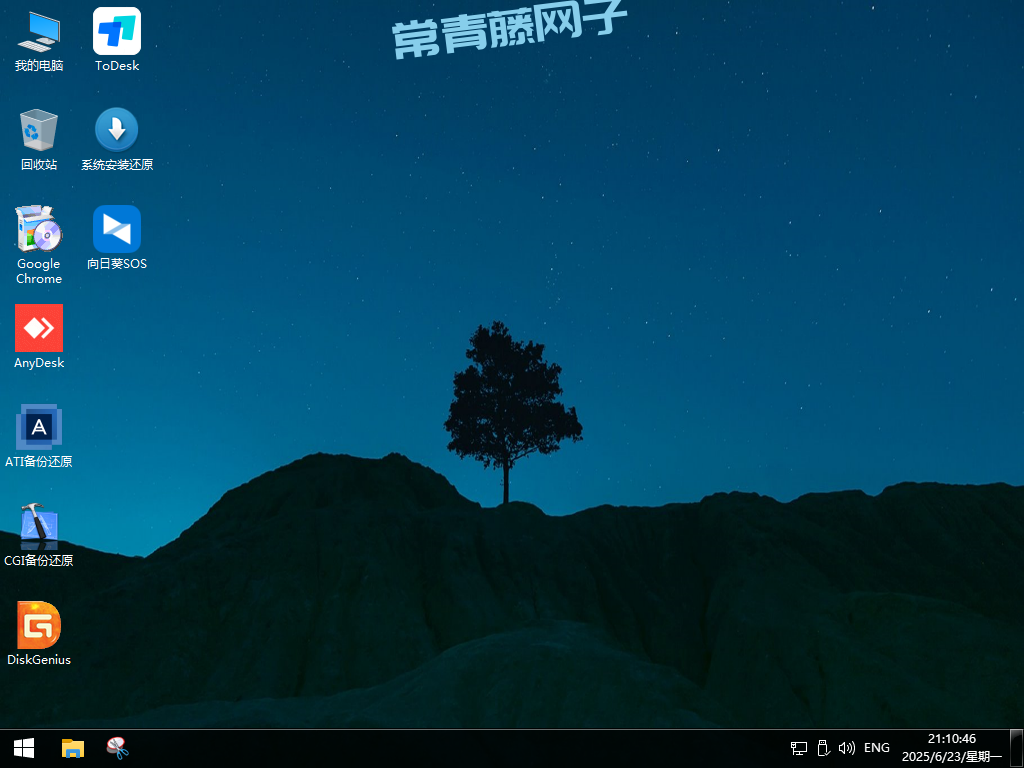This screenshot has height=768, width=1024.
Task: Open the clock and date flyout
Action: click(x=951, y=748)
